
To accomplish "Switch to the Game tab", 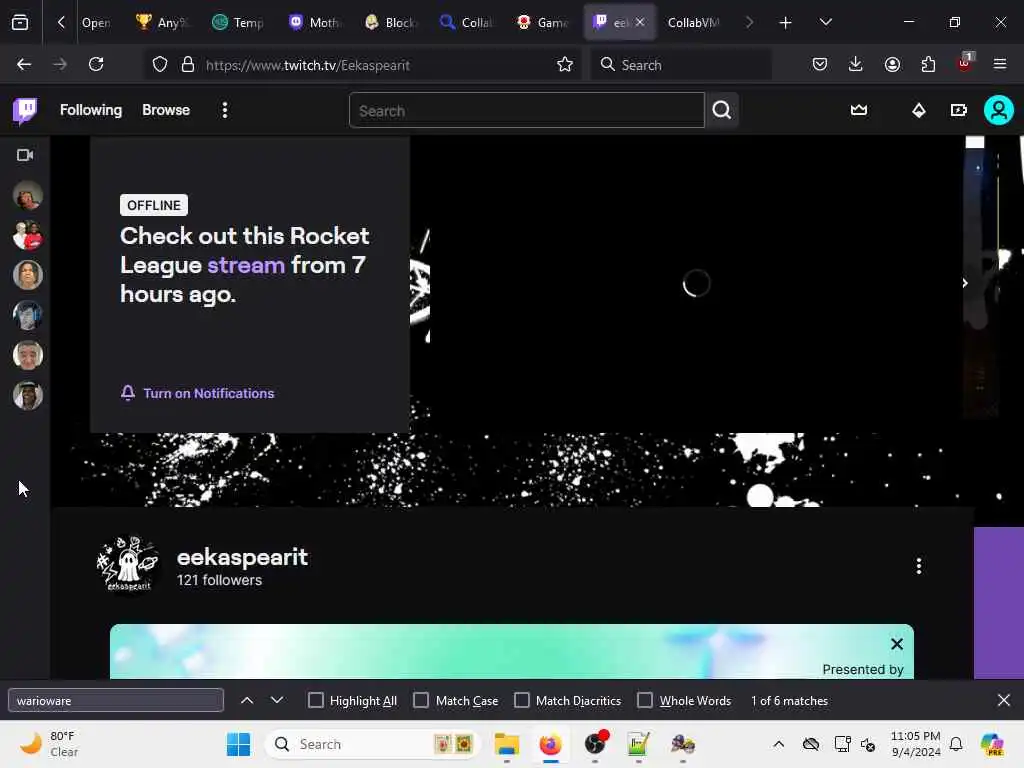I will coord(543,22).
